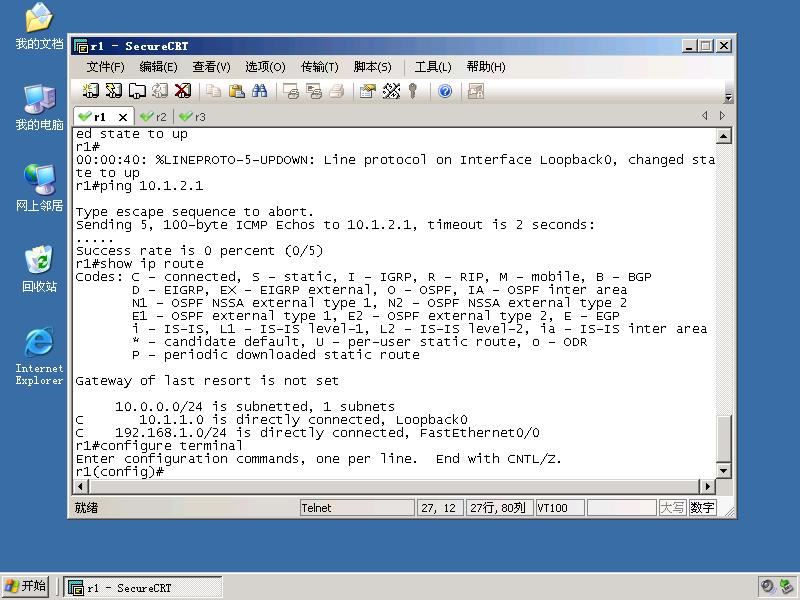Click the '27, 12' cursor position field
800x600 pixels.
[440, 508]
